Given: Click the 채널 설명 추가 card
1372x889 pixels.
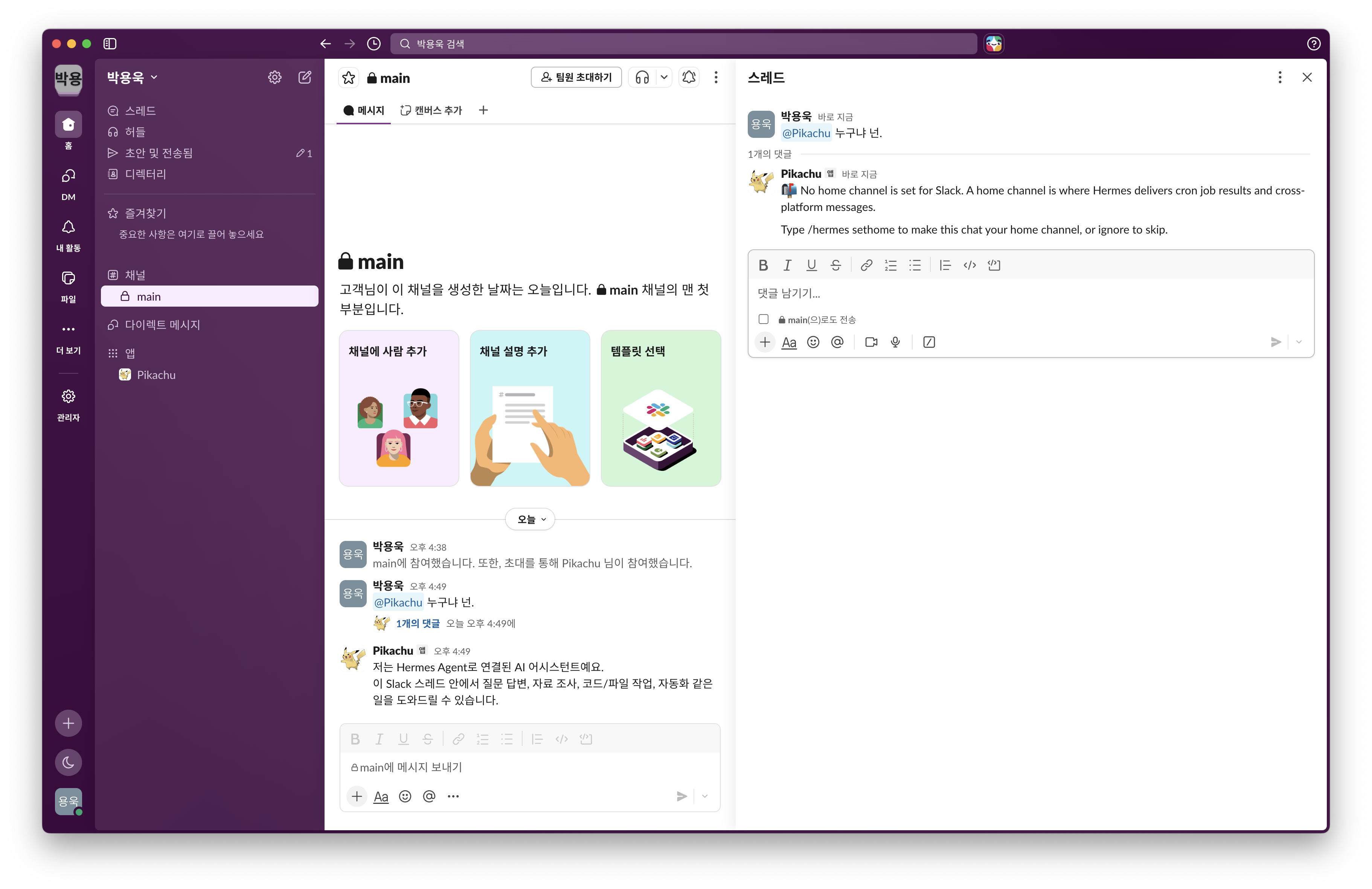Looking at the screenshot, I should pyautogui.click(x=531, y=408).
